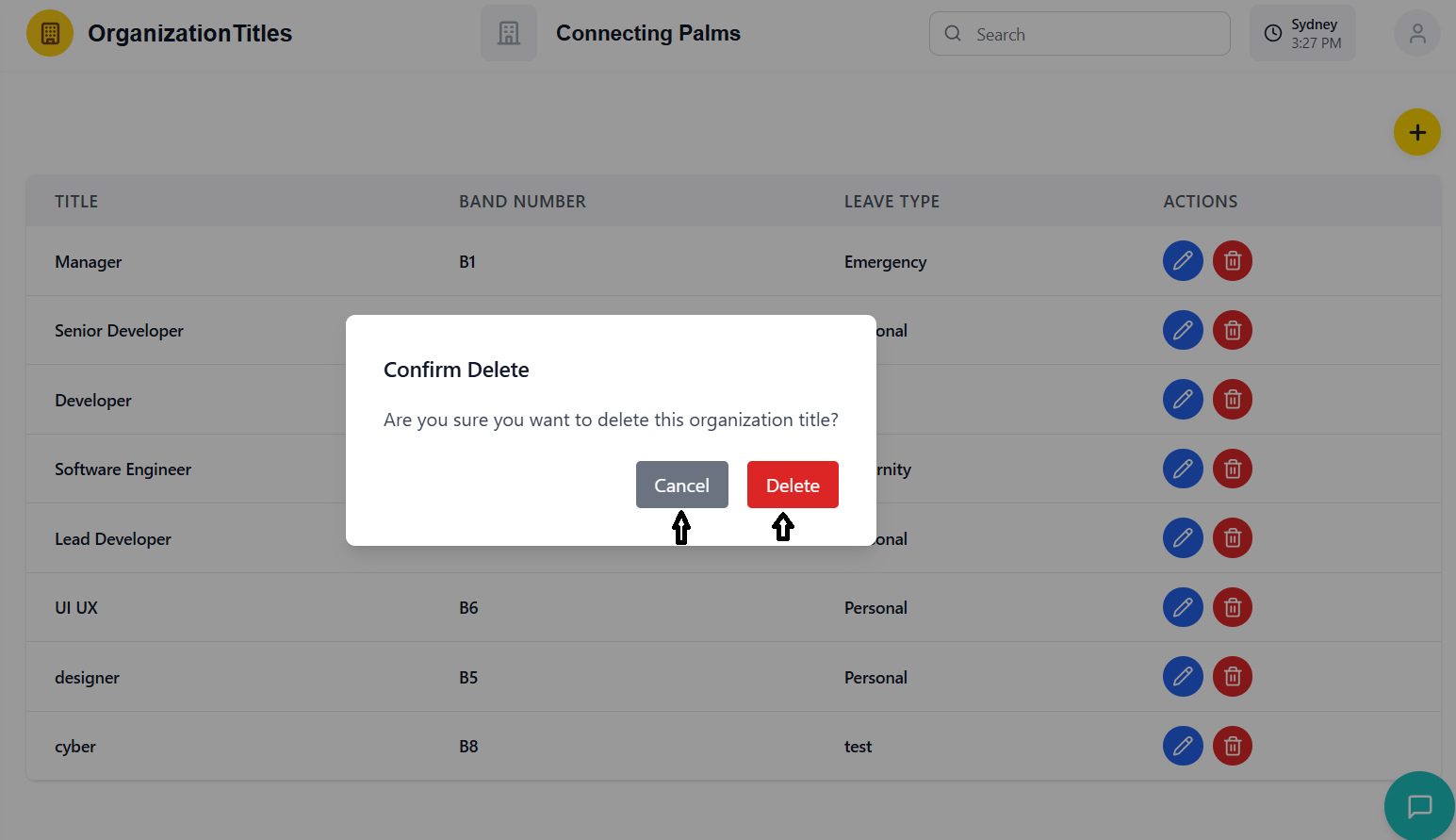The height and width of the screenshot is (840, 1456).
Task: Delete the Lead Developer title
Action: (x=1232, y=538)
